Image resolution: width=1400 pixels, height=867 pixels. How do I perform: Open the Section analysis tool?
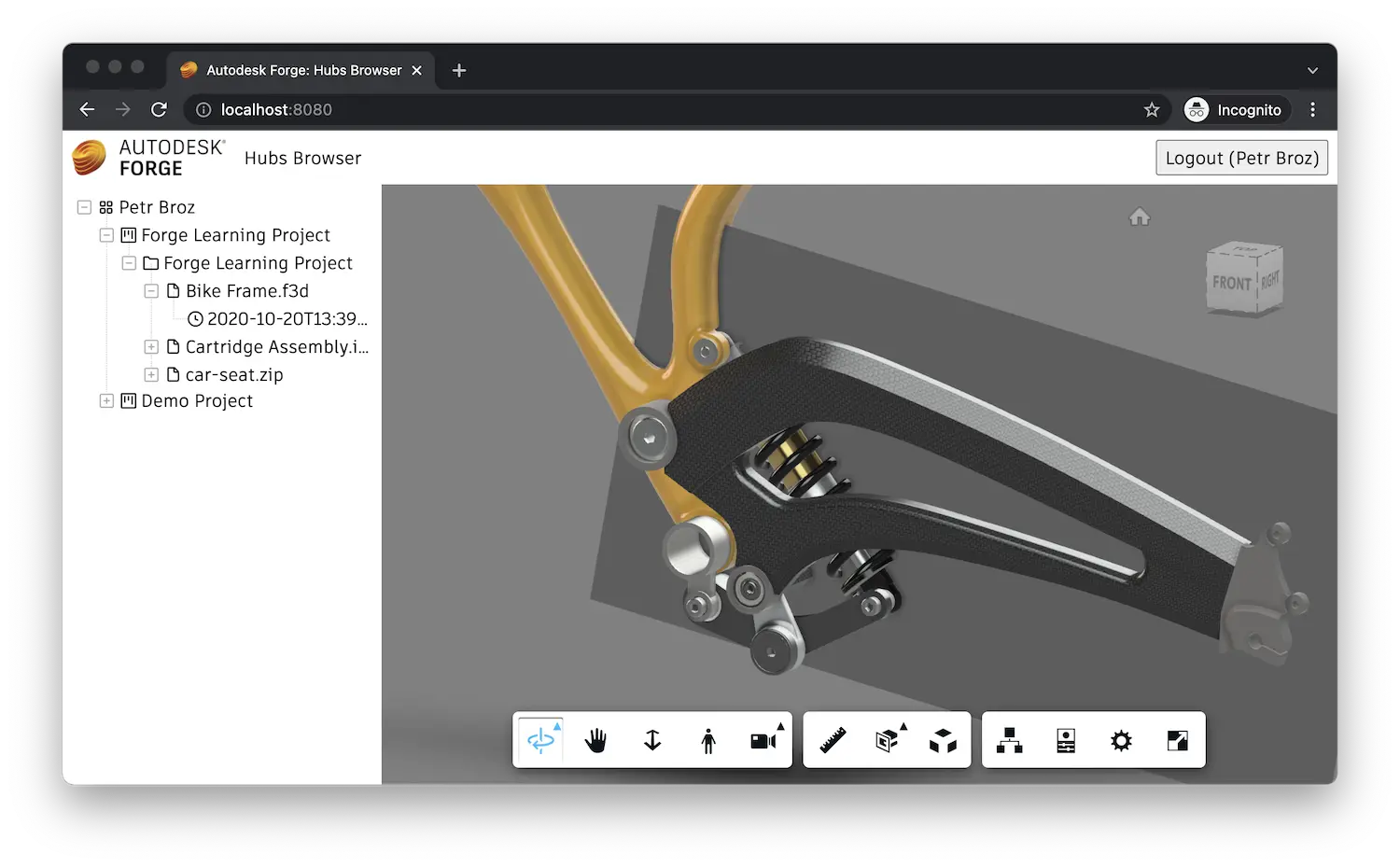(x=888, y=741)
